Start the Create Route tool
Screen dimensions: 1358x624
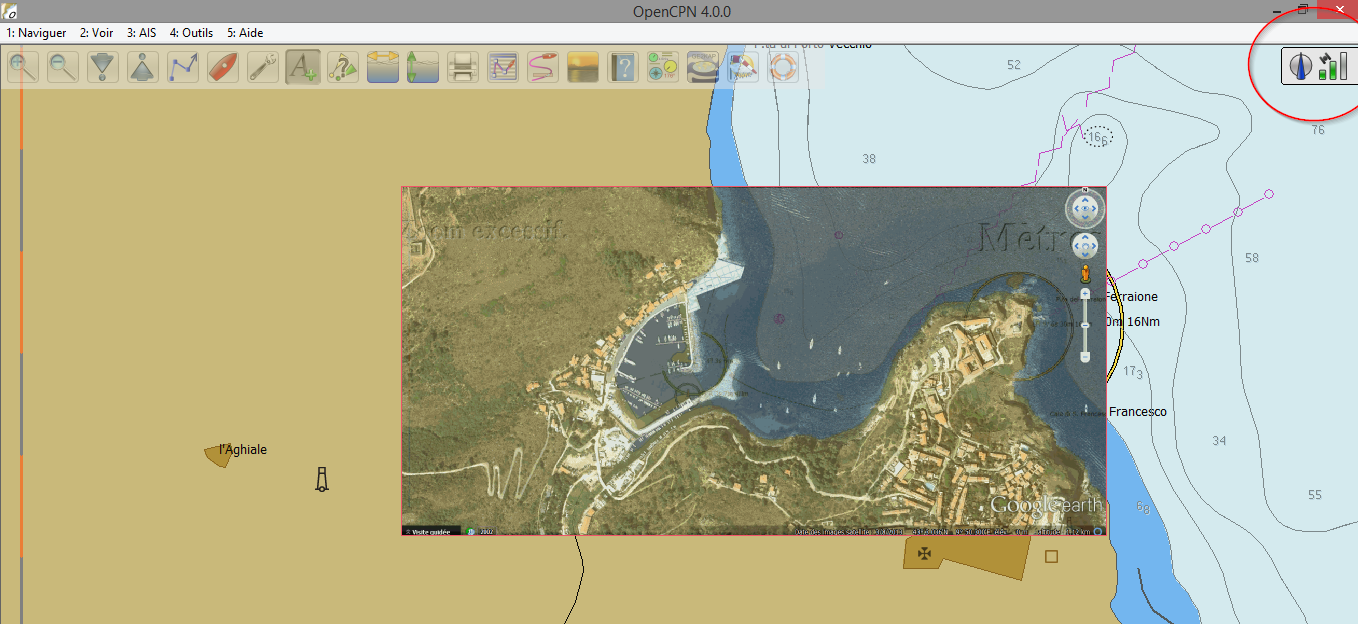click(183, 68)
